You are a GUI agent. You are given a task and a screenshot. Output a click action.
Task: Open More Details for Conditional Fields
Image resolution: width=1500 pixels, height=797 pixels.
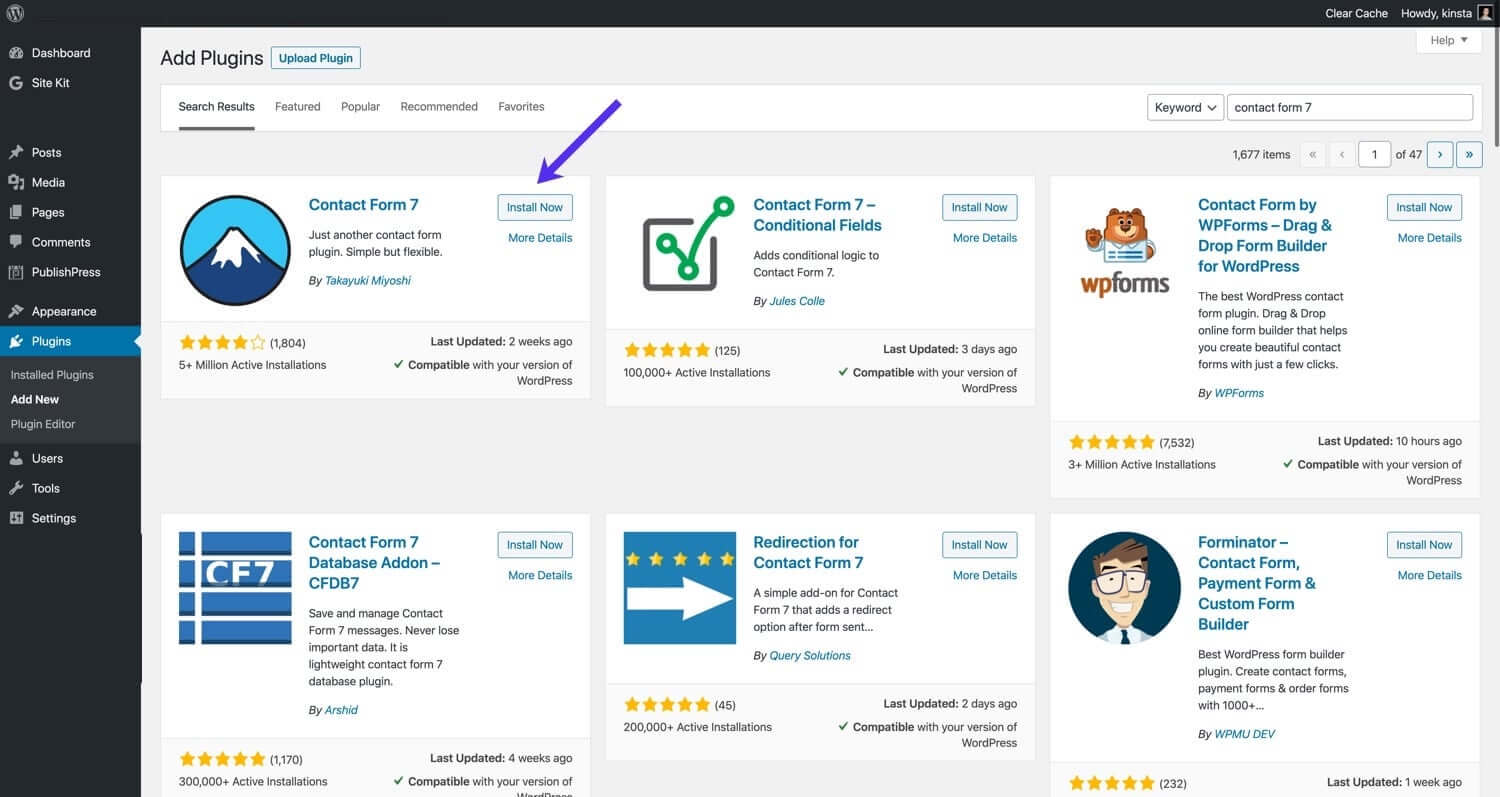pos(985,238)
